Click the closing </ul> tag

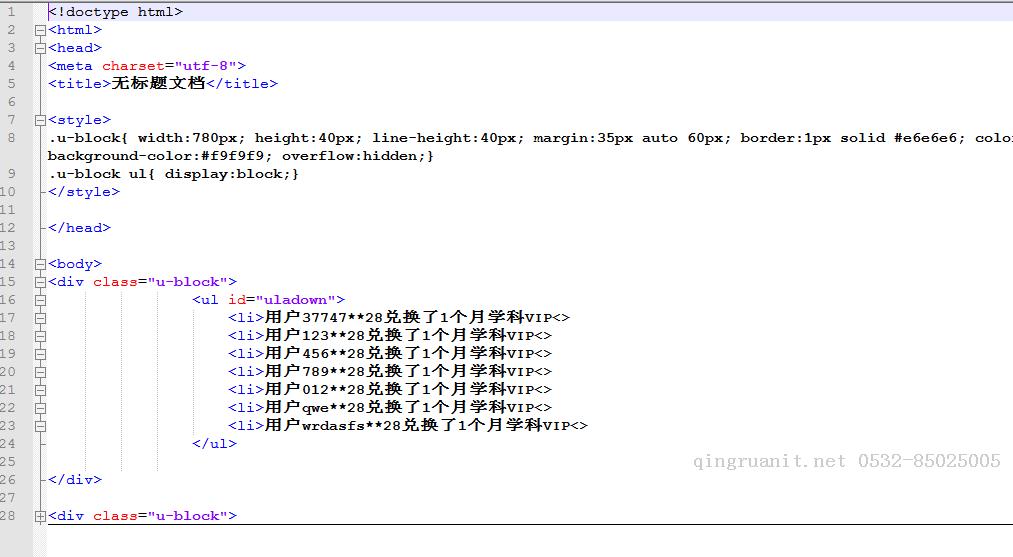(x=215, y=444)
